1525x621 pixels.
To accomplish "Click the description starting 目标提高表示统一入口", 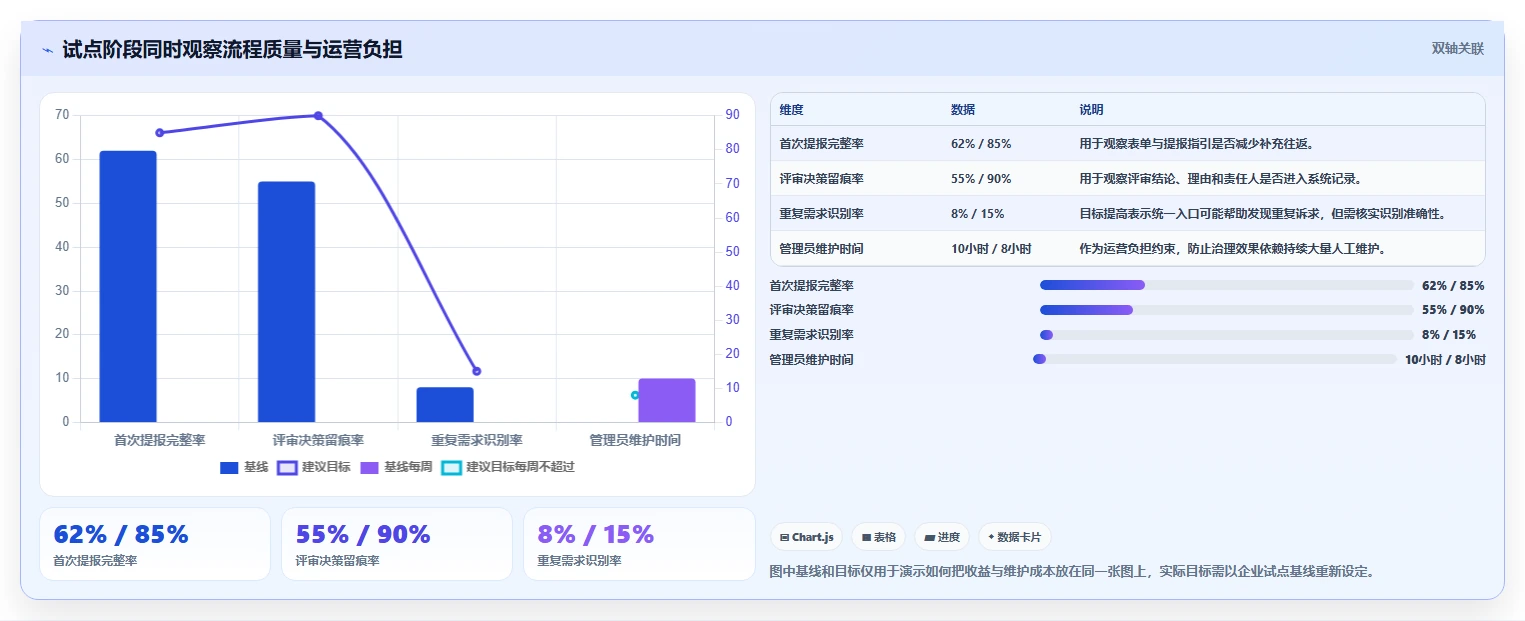I will tap(1263, 214).
